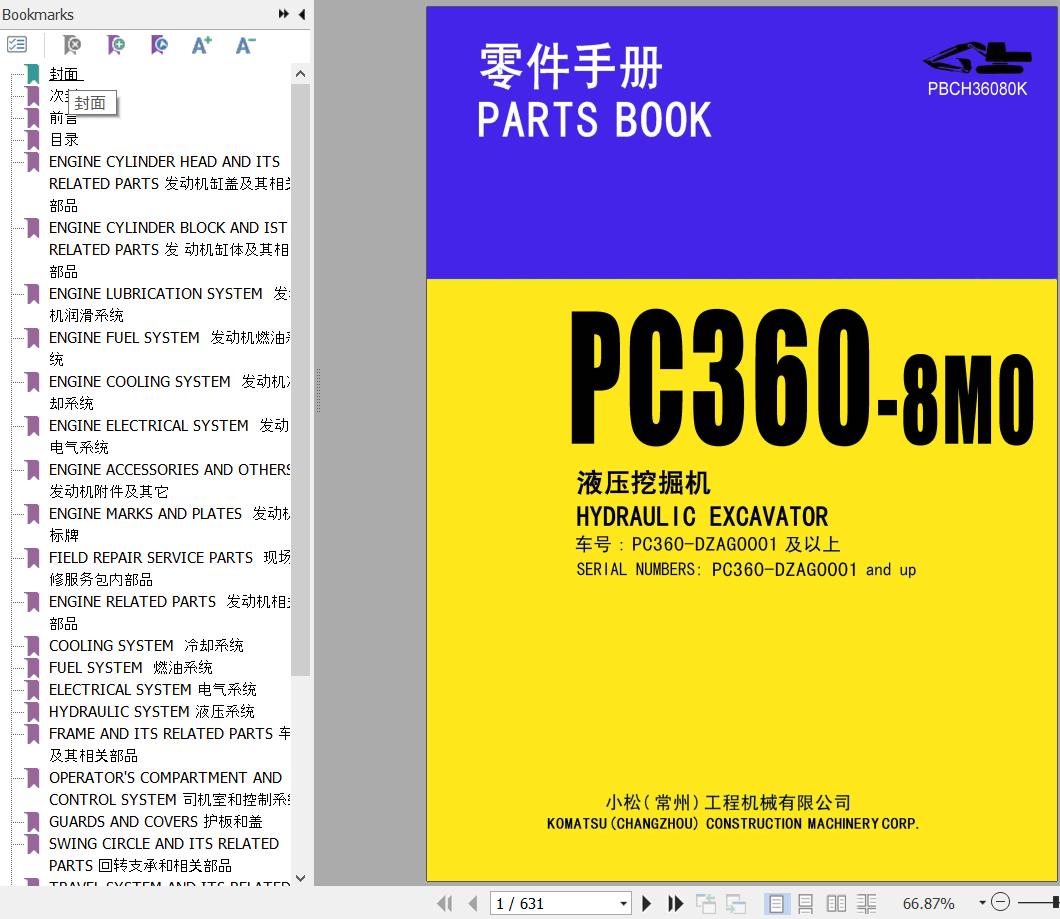This screenshot has height=919, width=1060.
Task: Click the zoom slider handle
Action: [1056, 902]
